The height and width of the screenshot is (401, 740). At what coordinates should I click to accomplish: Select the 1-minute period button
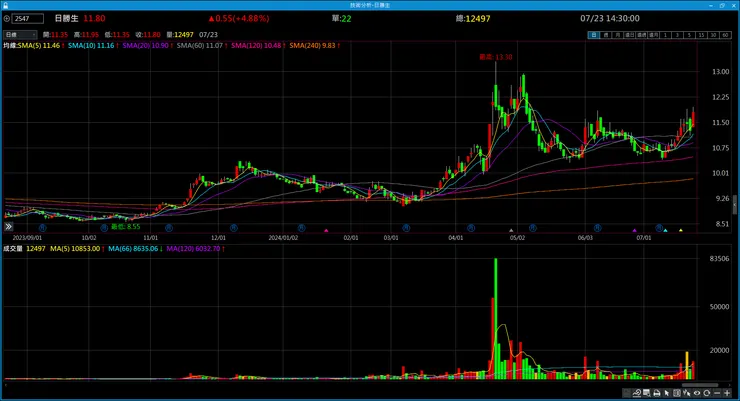pyautogui.click(x=665, y=35)
